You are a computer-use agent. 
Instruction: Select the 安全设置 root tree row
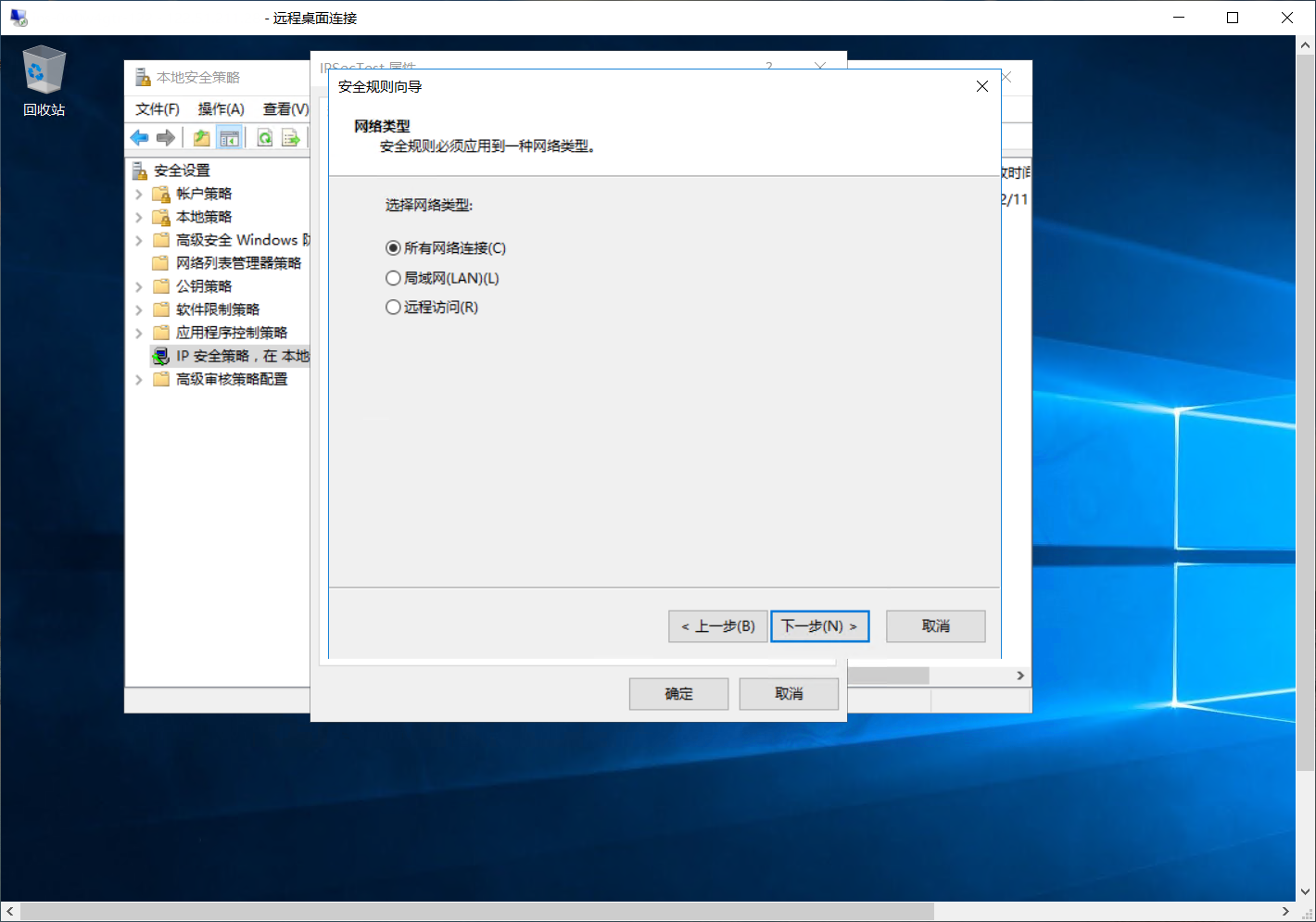(x=171, y=171)
